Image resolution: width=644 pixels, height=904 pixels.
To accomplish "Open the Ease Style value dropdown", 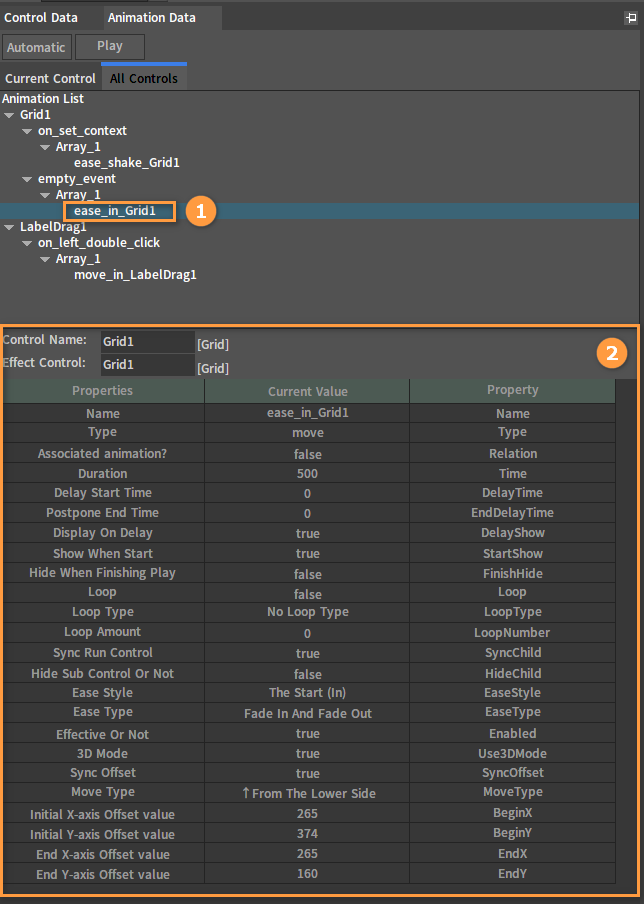I will coord(307,693).
